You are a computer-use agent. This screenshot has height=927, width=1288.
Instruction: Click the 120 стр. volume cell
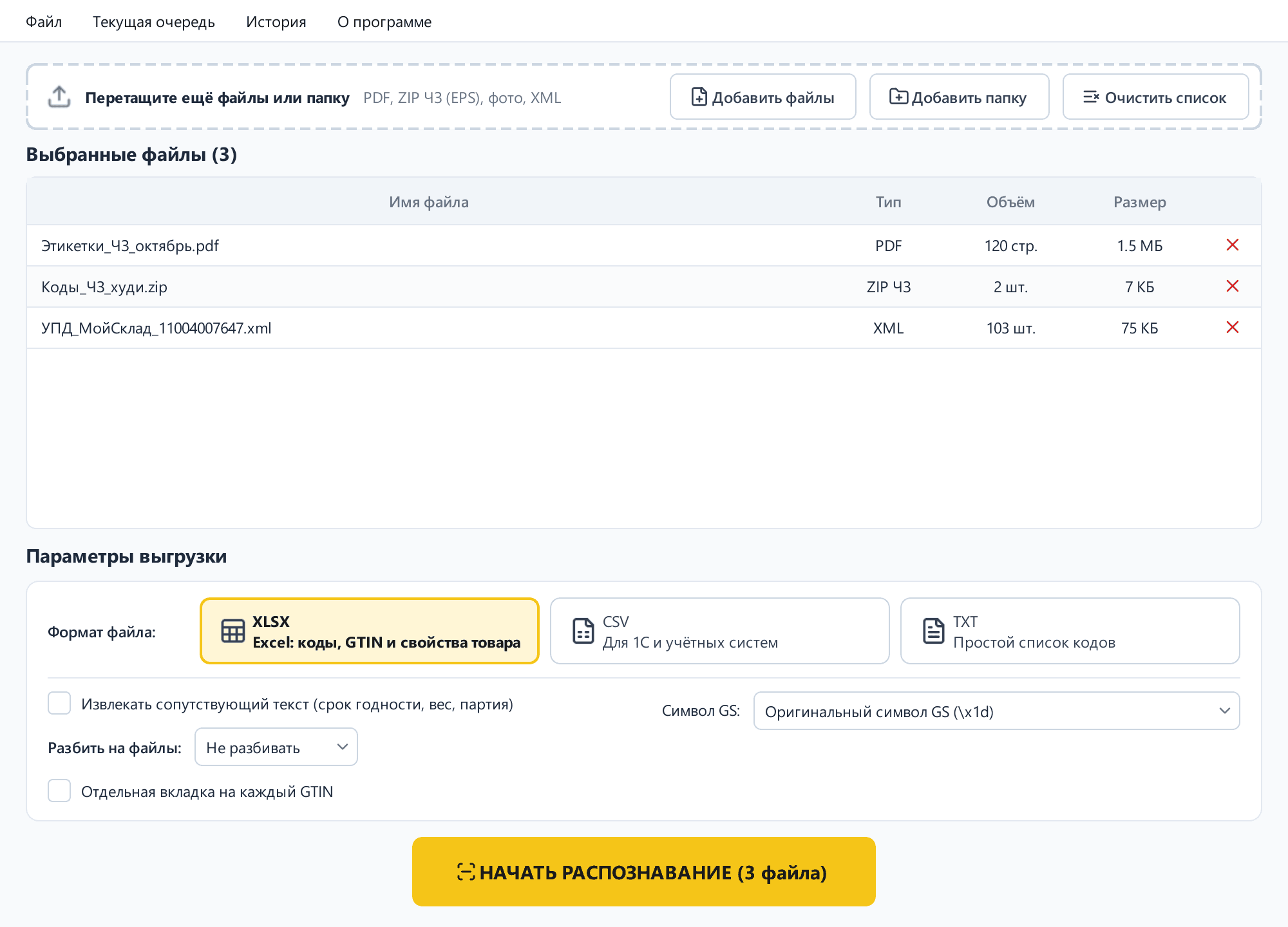[1011, 246]
